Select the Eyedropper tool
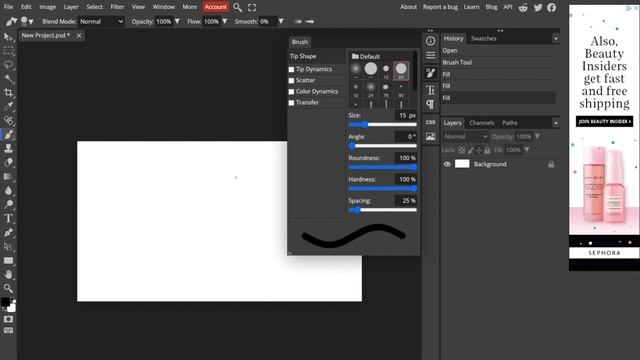The width and height of the screenshot is (640, 360). click(x=8, y=107)
